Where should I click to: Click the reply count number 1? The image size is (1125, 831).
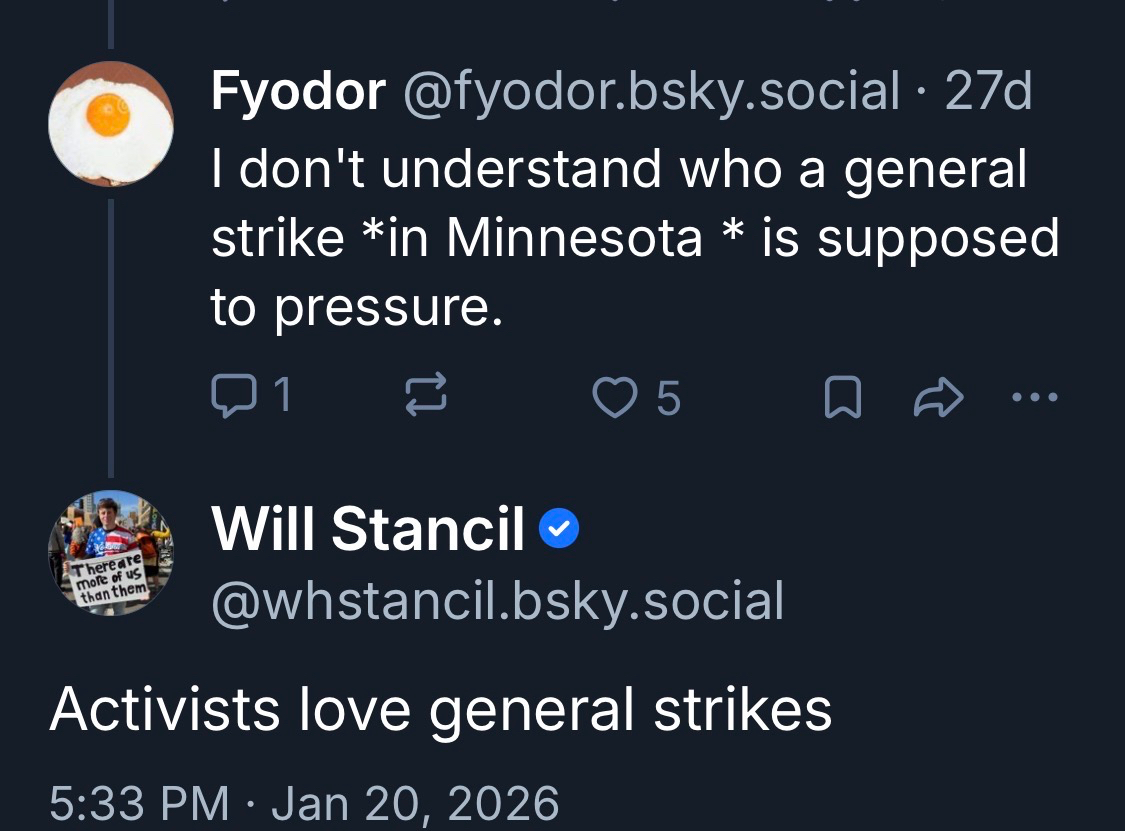coord(282,397)
